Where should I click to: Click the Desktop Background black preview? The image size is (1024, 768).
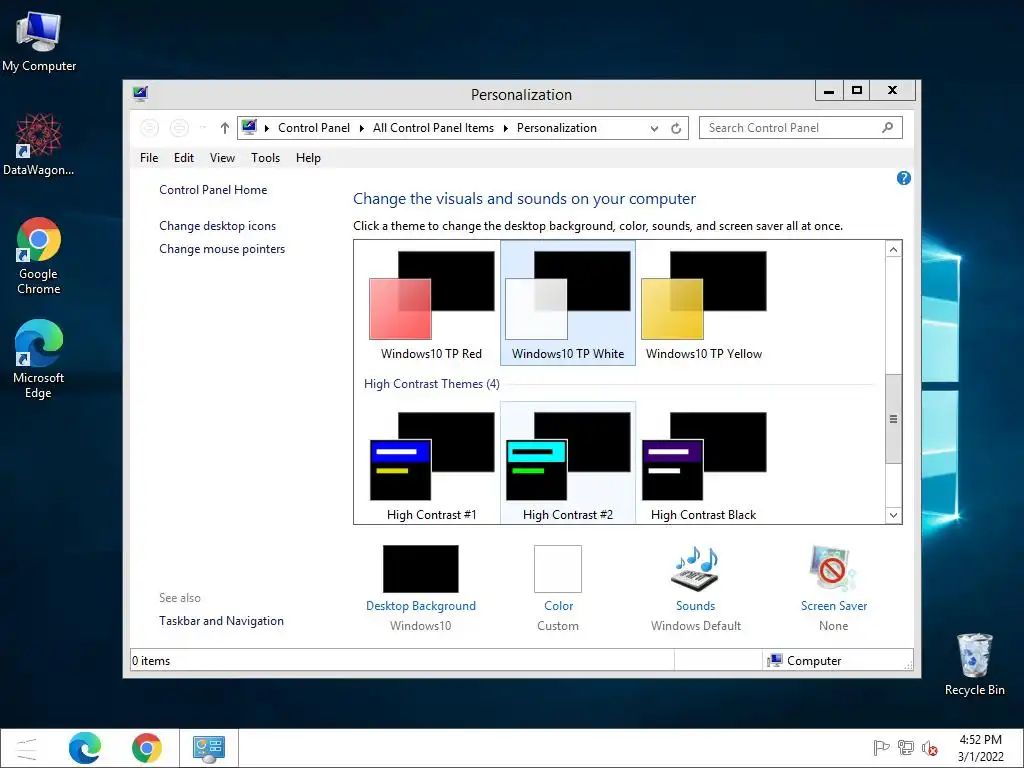(x=421, y=569)
